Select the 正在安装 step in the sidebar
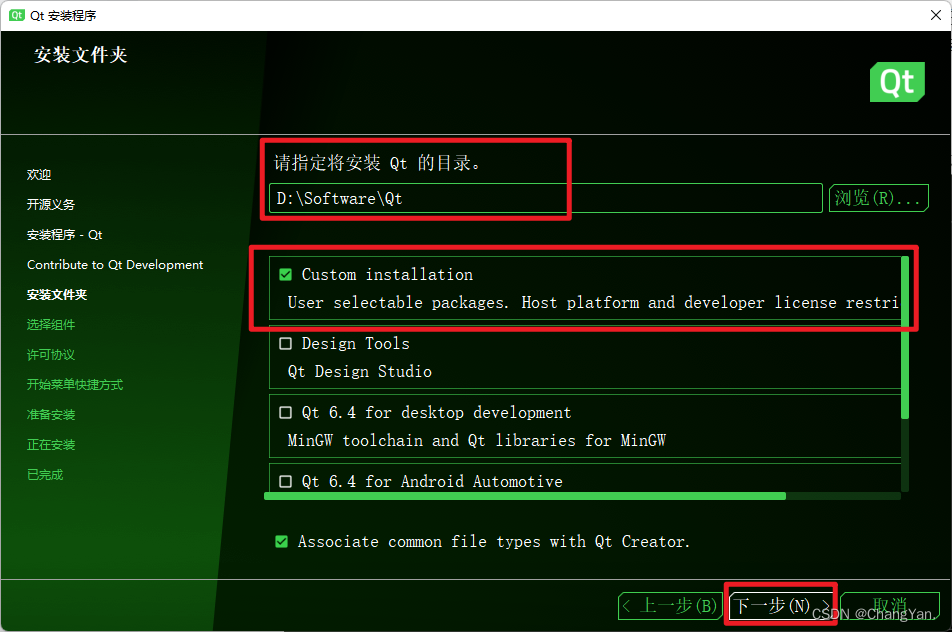 point(51,445)
